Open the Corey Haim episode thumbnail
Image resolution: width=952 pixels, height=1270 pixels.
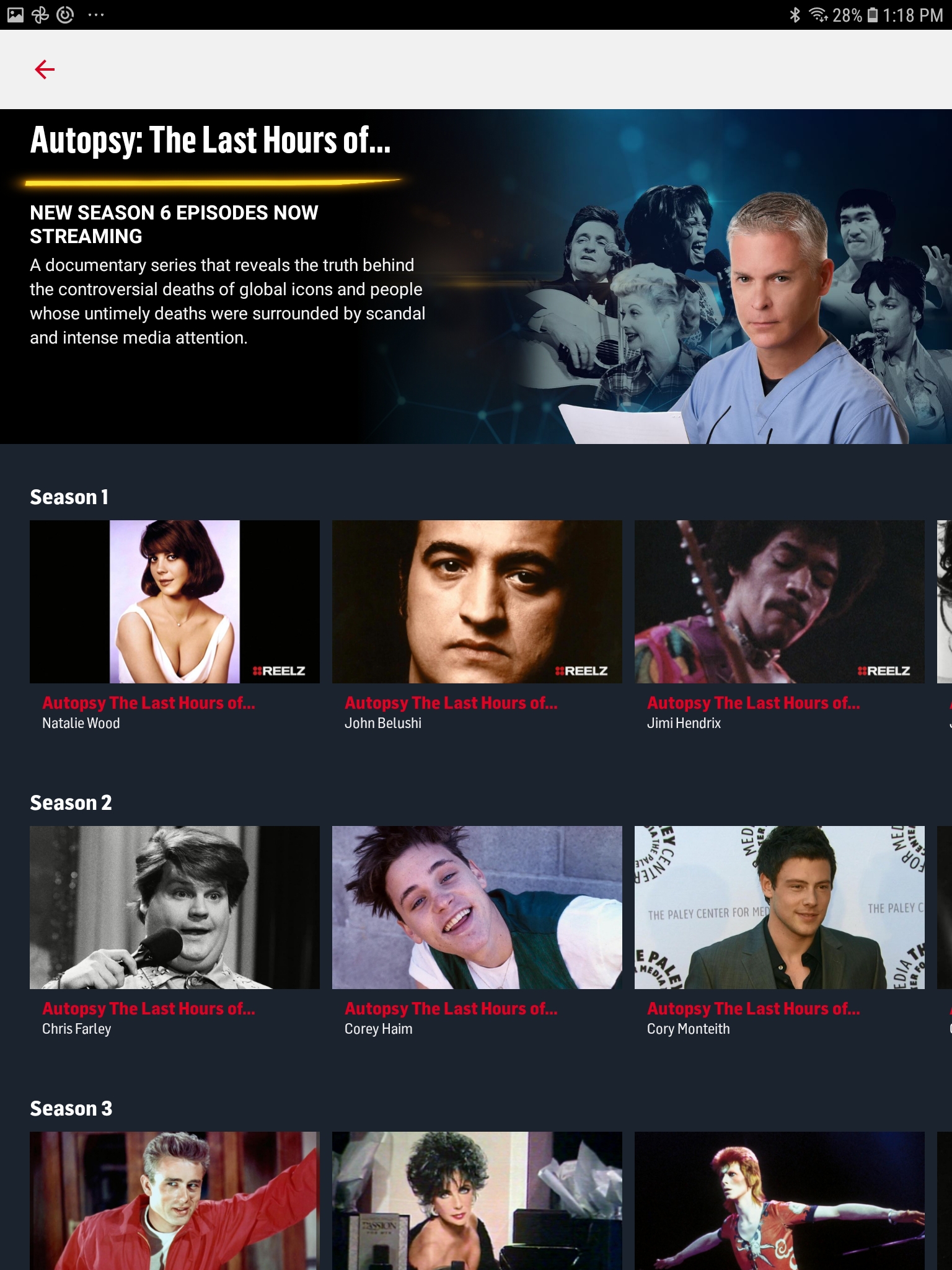click(477, 907)
